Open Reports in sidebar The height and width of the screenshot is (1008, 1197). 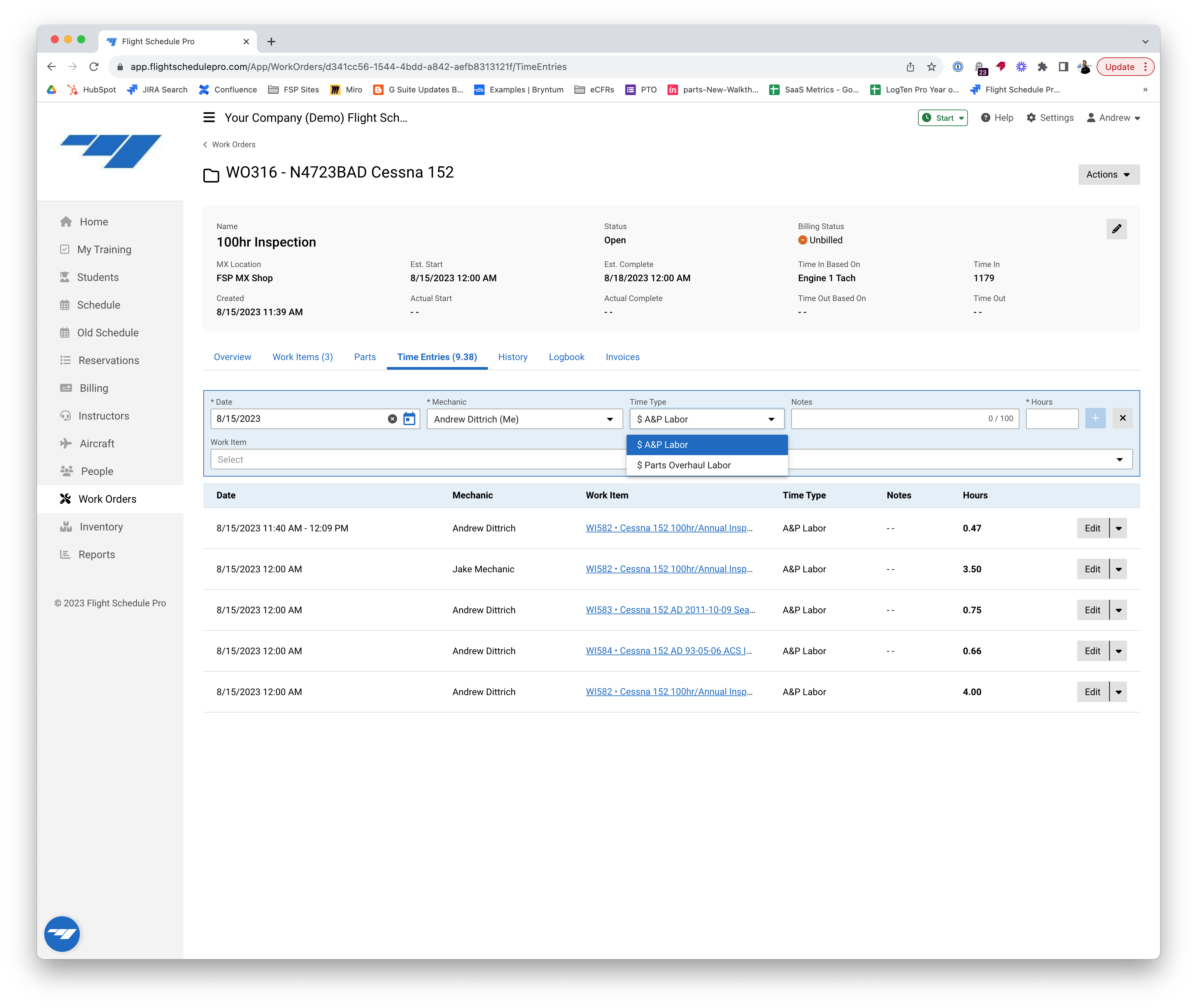click(x=87, y=554)
